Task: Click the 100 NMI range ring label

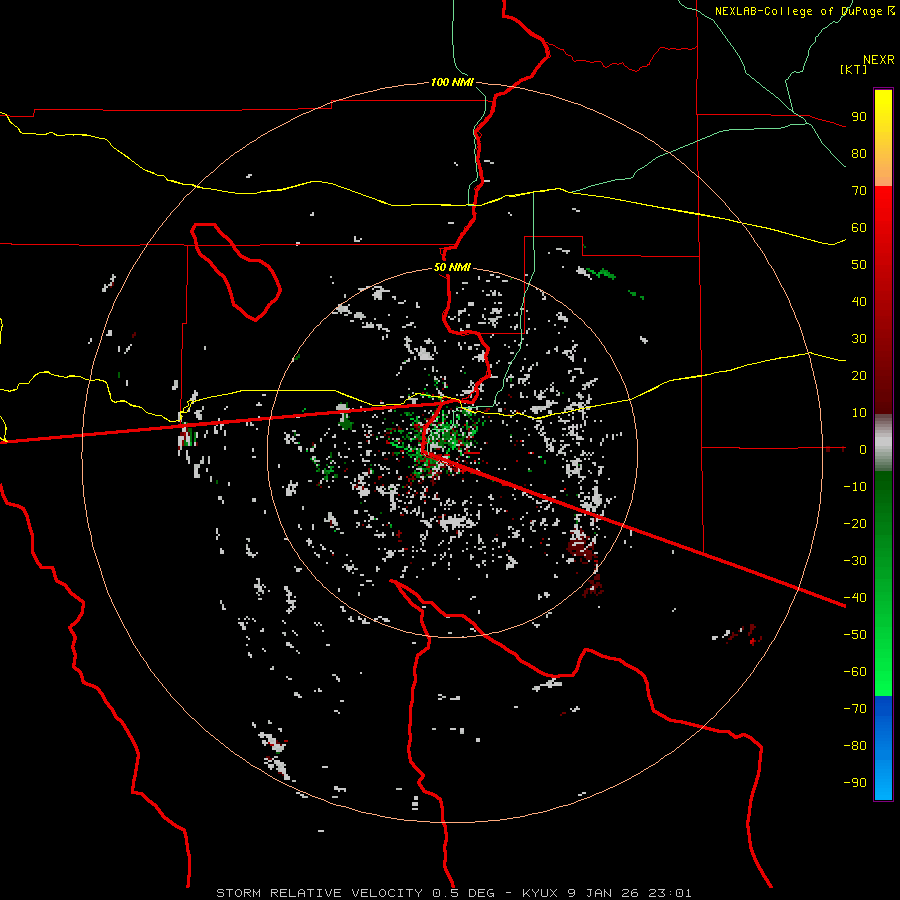Action: 452,82
